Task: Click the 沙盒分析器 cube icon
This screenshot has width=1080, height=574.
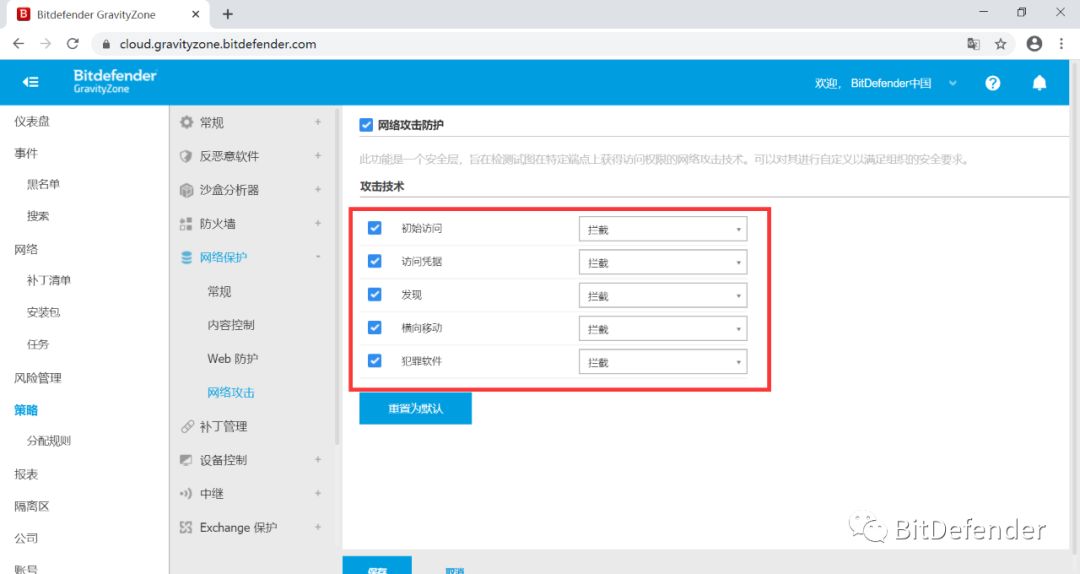Action: 186,189
